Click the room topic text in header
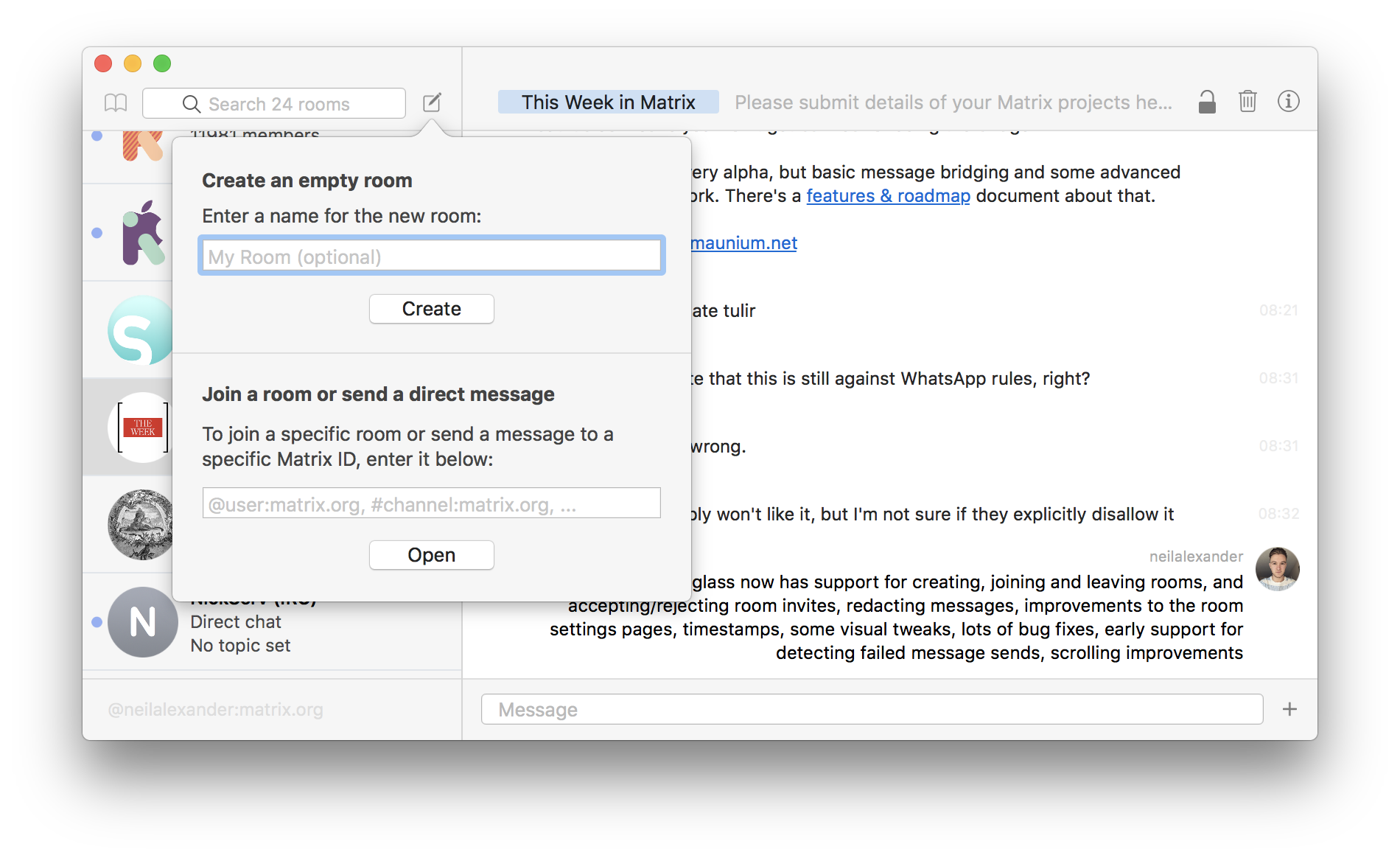This screenshot has height=858, width=1400. click(953, 102)
